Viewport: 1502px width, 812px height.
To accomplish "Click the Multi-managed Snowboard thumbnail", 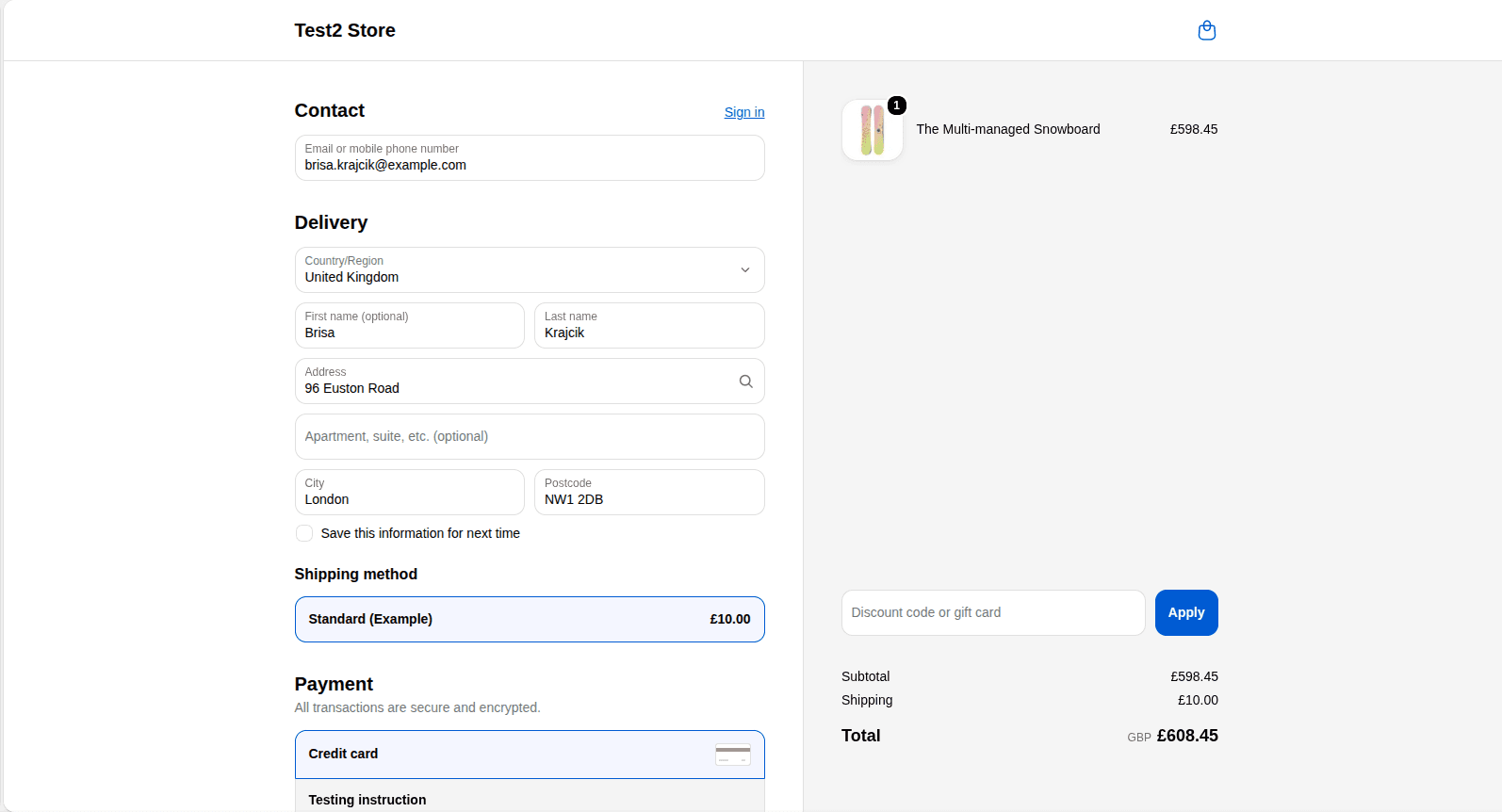I will 873,130.
